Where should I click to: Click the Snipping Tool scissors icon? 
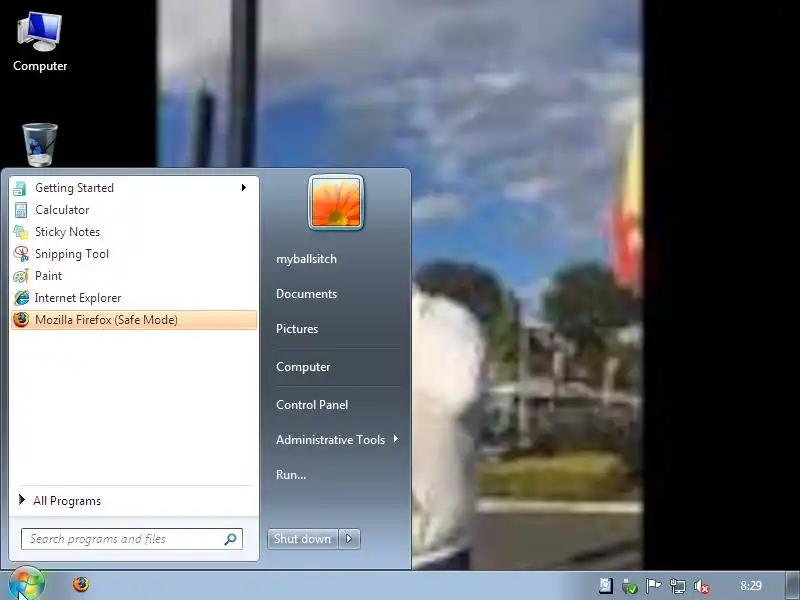point(21,254)
